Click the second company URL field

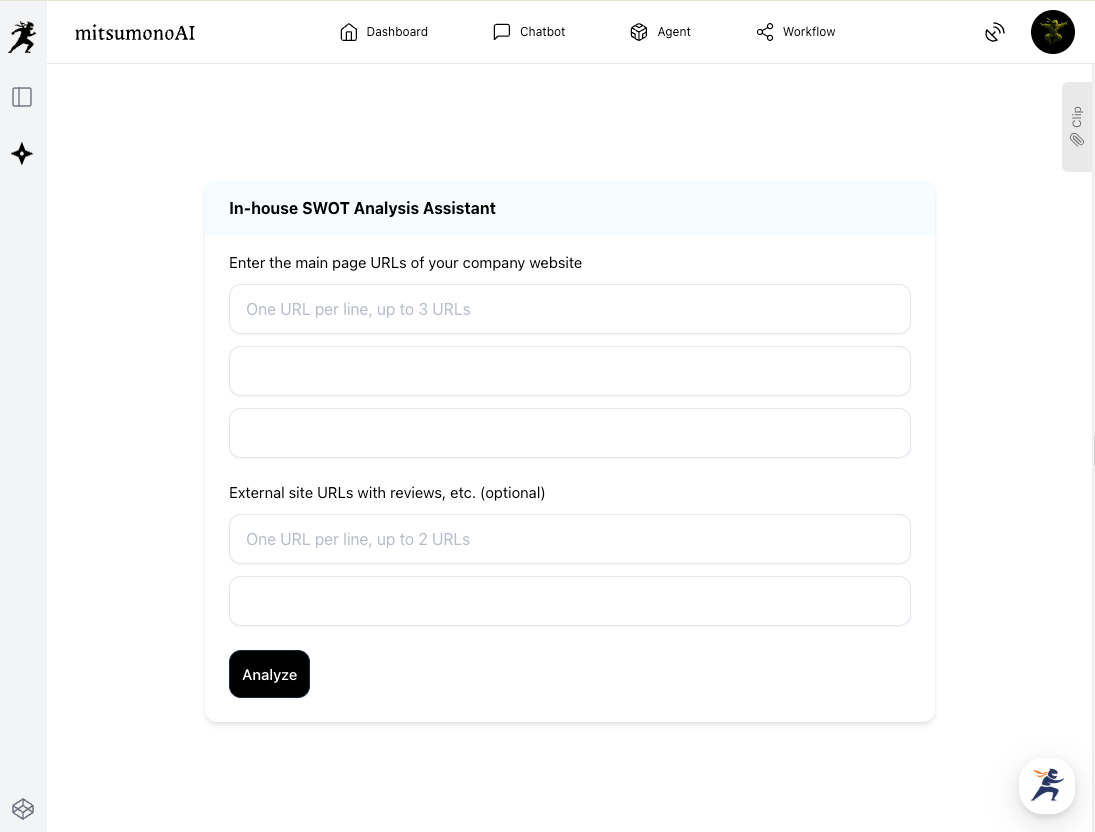(x=570, y=371)
